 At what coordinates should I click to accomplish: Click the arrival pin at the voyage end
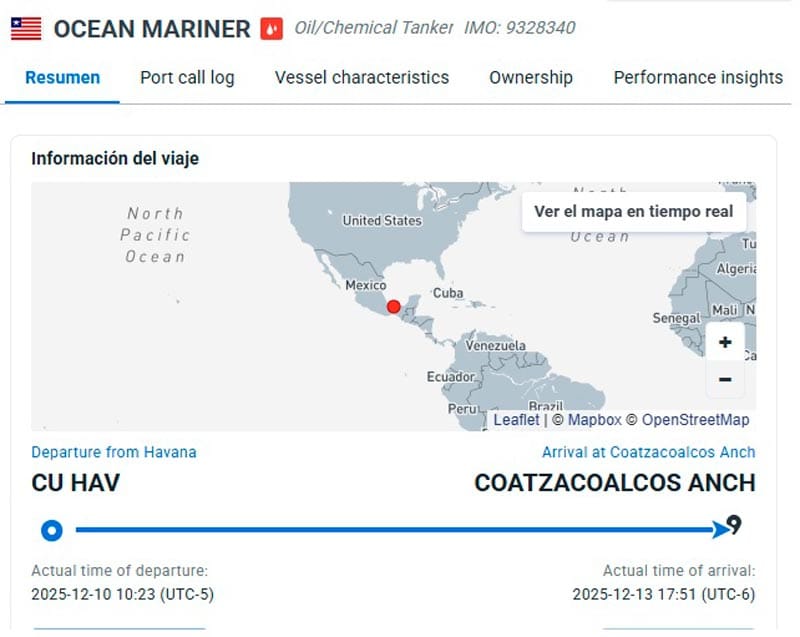point(733,526)
